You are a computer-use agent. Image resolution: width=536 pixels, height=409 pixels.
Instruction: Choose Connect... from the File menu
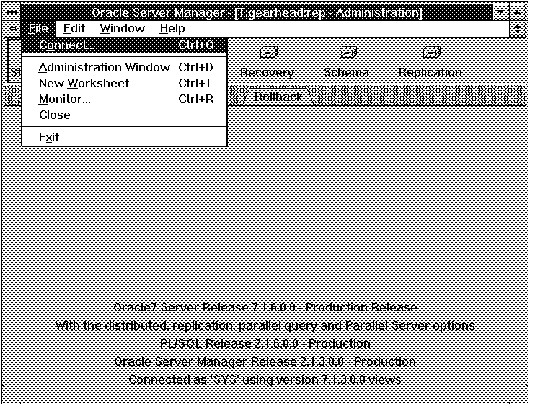coord(124,45)
